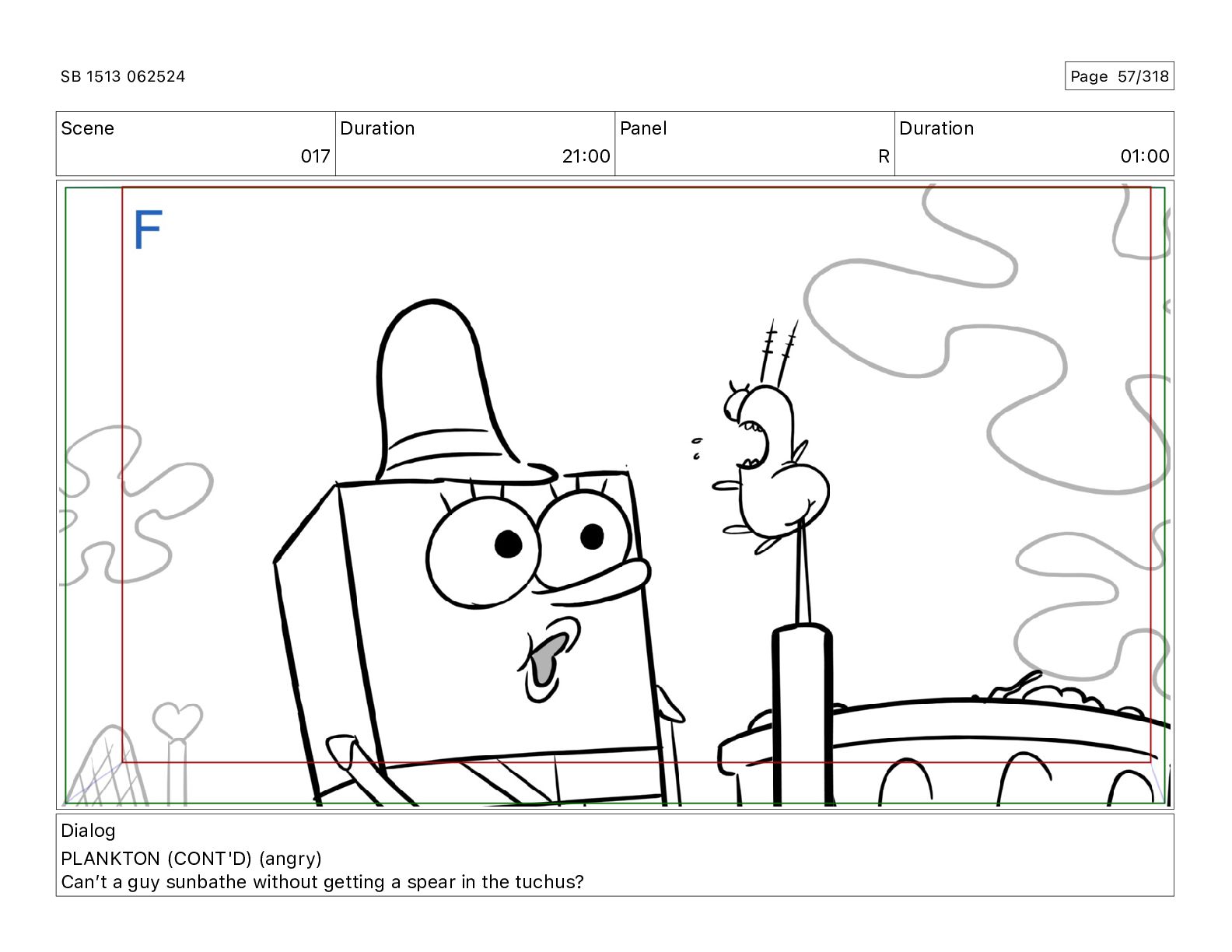The width and height of the screenshot is (1232, 952).
Task: Click the scene number '017'
Action: pyautogui.click(x=315, y=156)
